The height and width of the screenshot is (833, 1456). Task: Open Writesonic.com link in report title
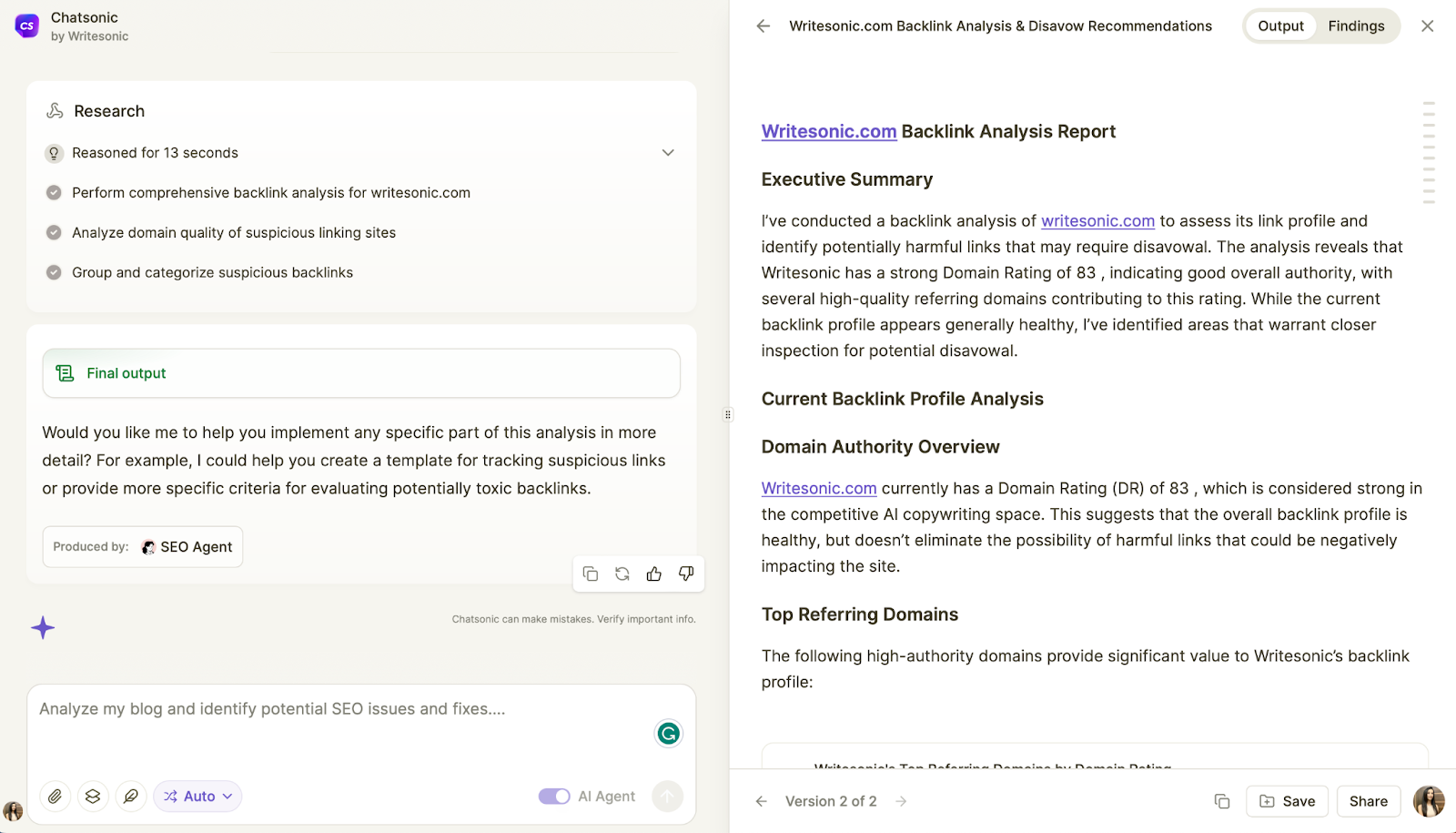coord(829,132)
